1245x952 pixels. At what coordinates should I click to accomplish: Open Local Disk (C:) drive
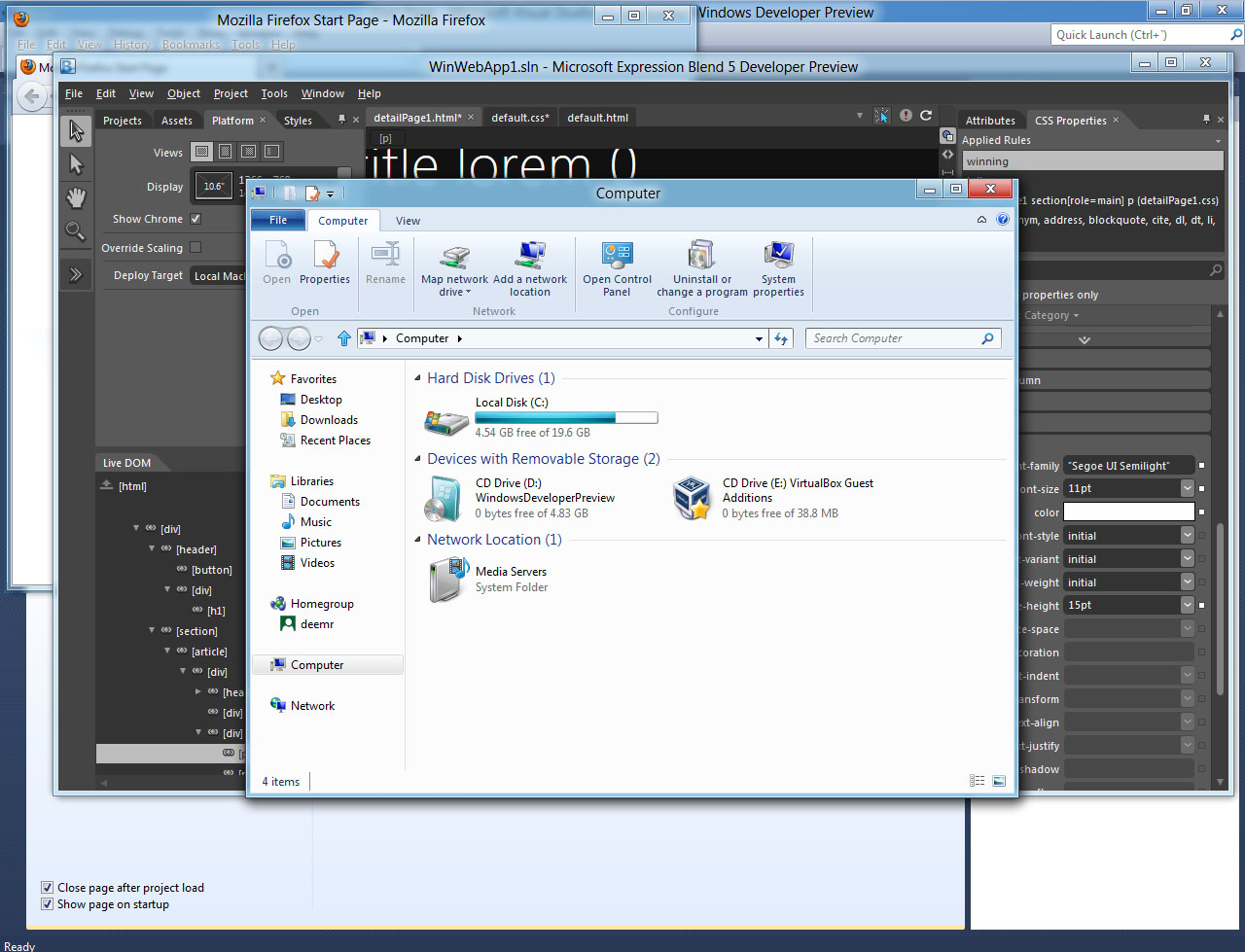(541, 417)
